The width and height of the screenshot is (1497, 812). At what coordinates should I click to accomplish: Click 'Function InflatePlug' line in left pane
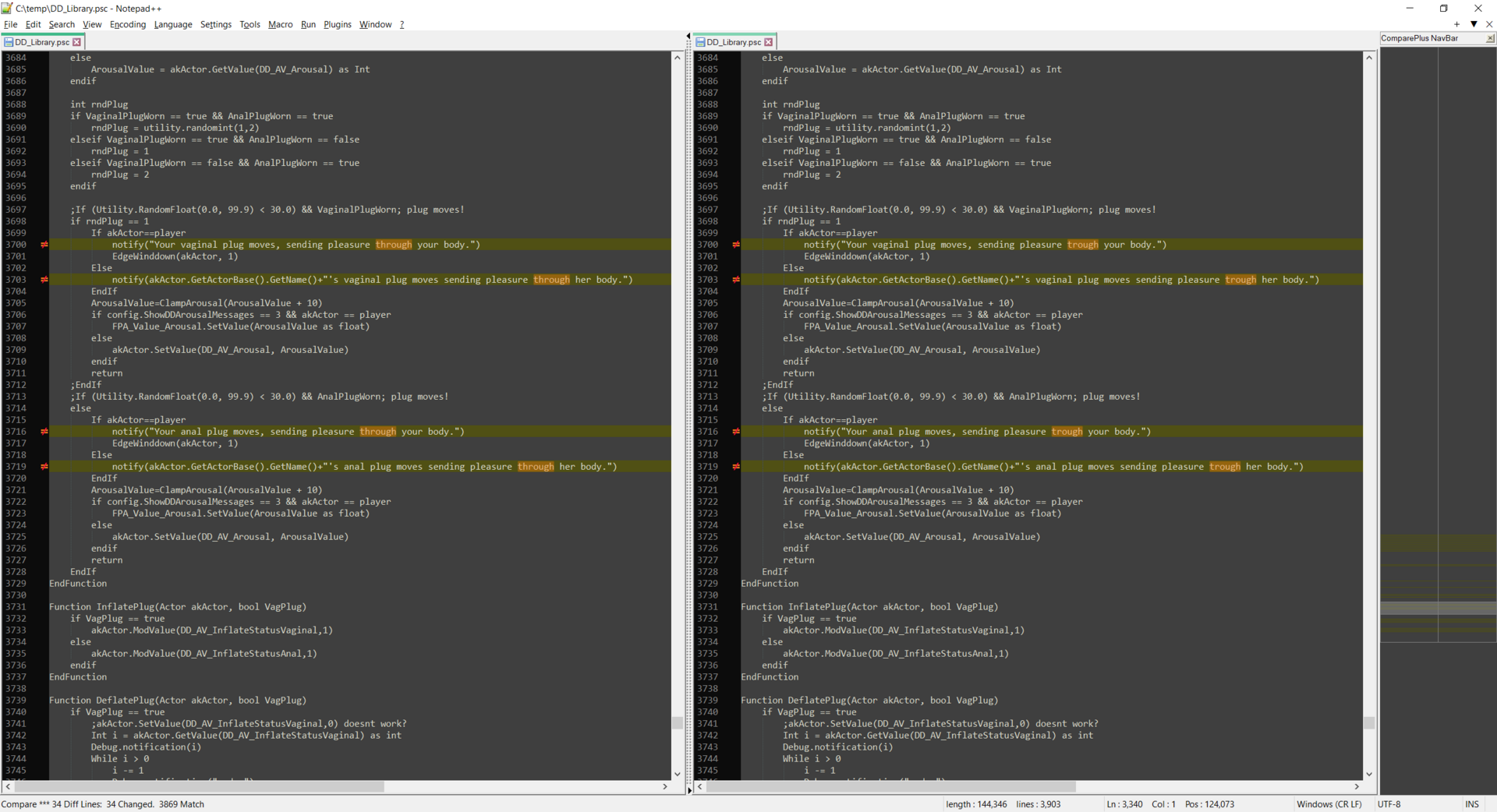(178, 607)
